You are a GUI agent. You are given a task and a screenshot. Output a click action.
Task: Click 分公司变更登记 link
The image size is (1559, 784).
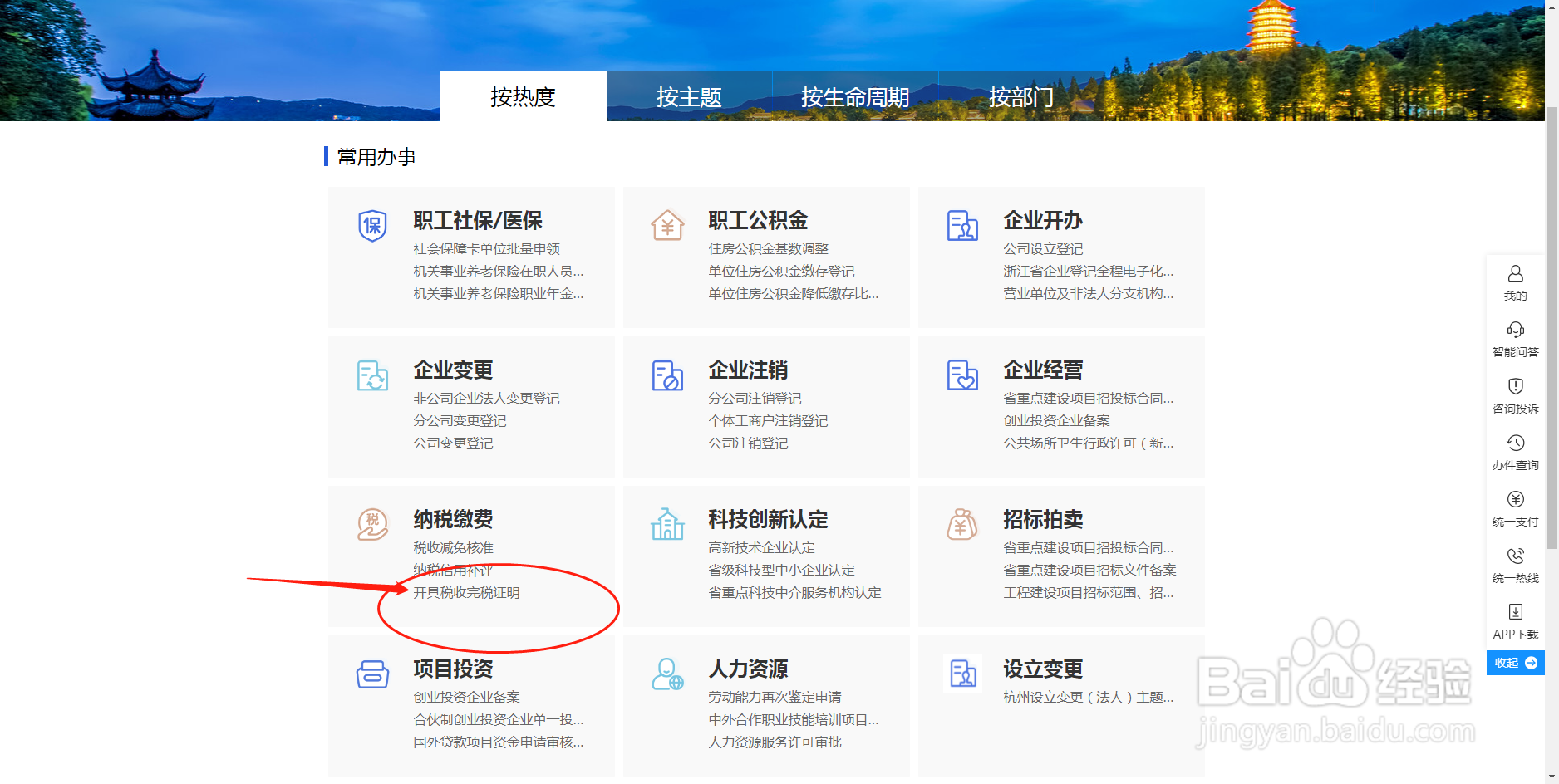pyautogui.click(x=460, y=421)
